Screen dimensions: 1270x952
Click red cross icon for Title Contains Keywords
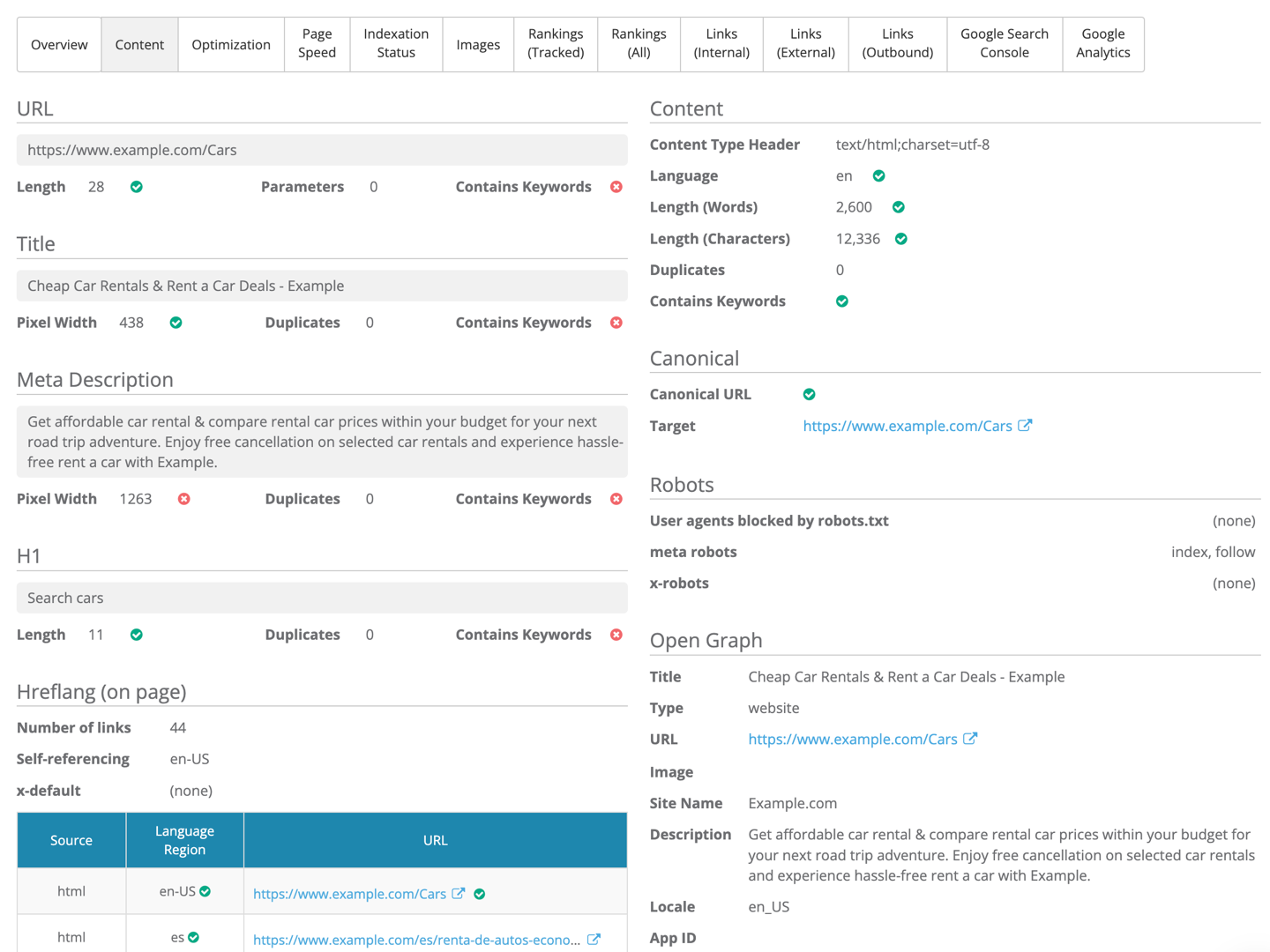(616, 323)
